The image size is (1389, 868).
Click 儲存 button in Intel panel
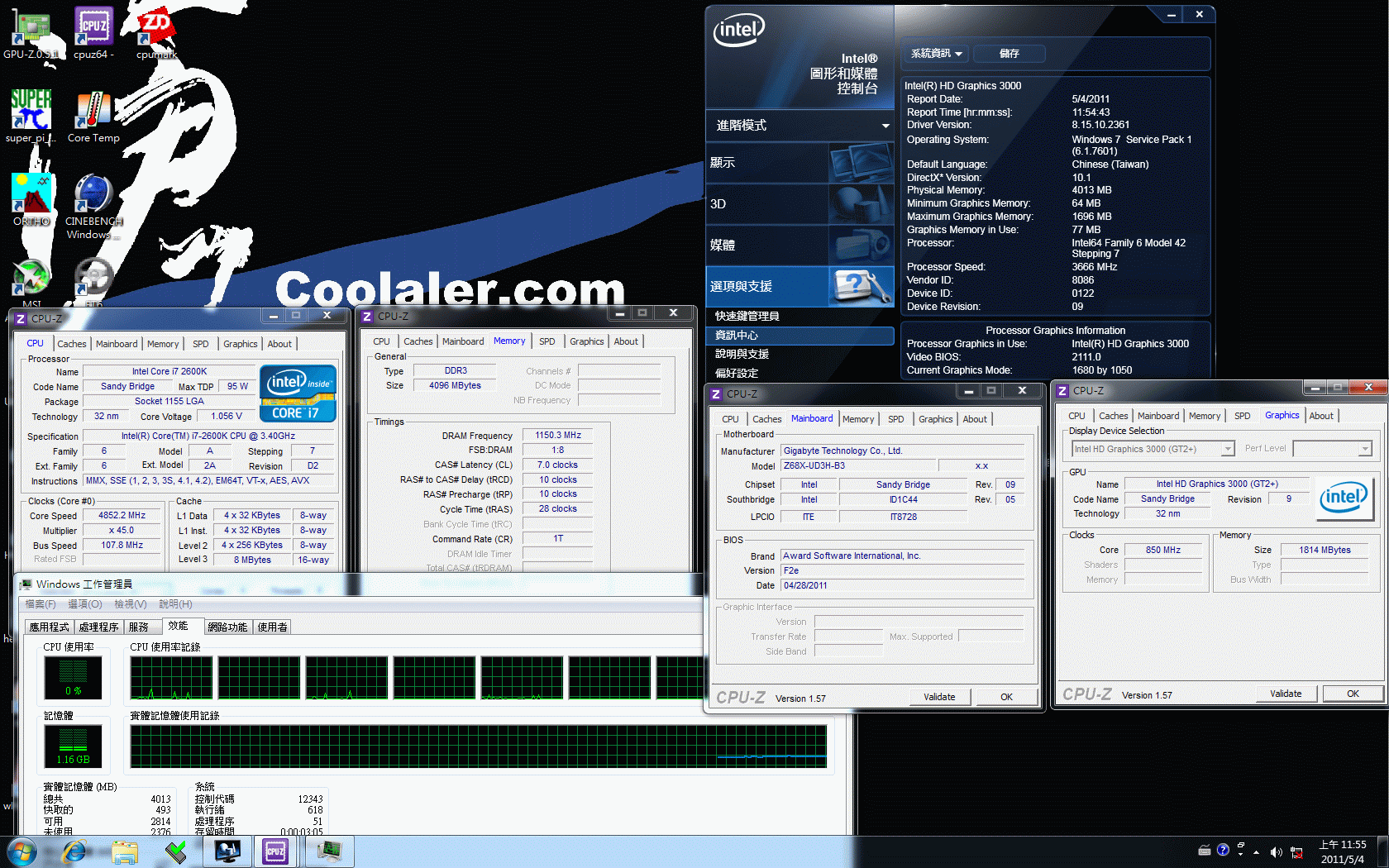point(1010,54)
